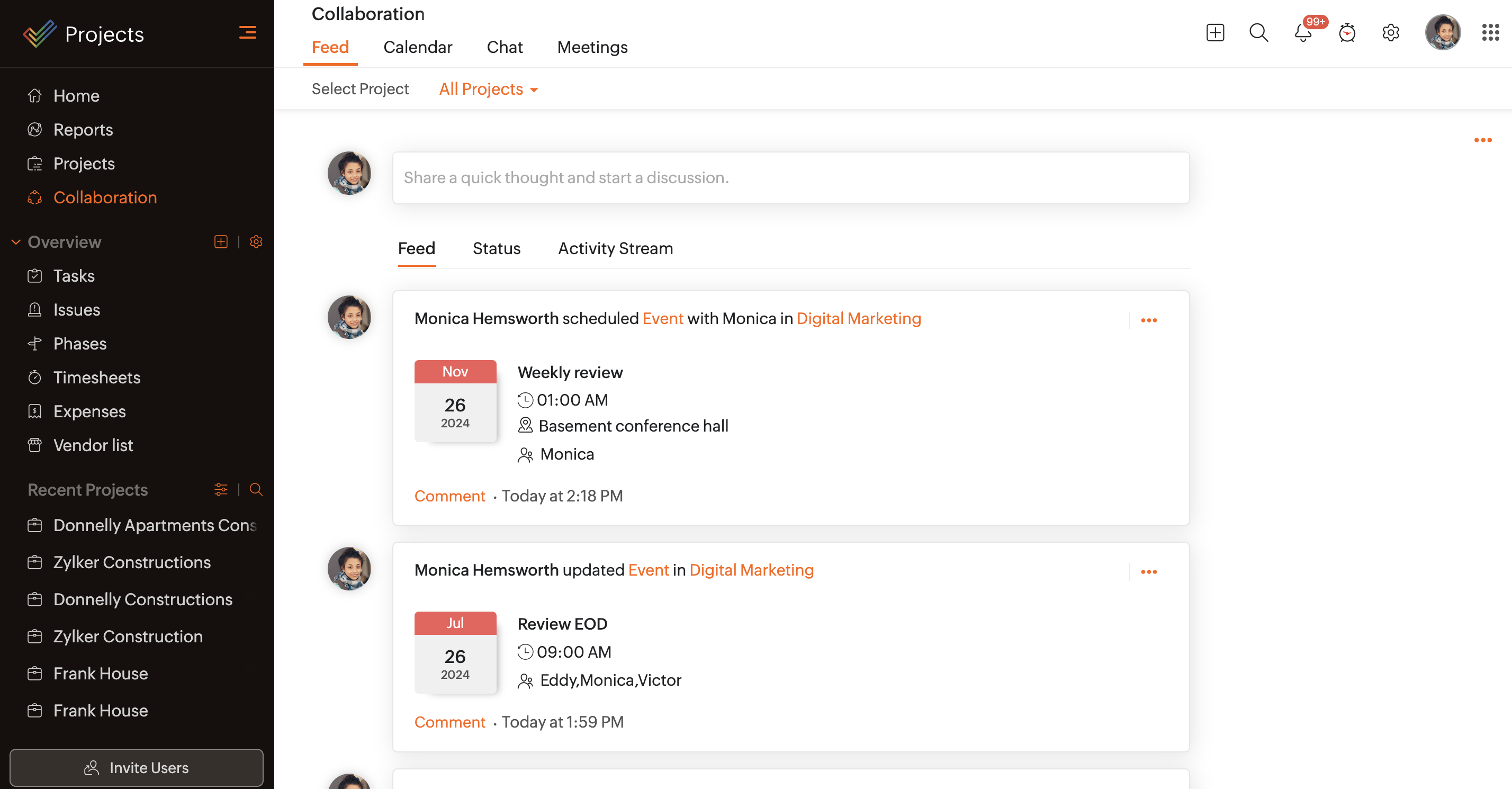Click the add icon next to Overview
Viewport: 1512px width, 789px height.
click(221, 242)
